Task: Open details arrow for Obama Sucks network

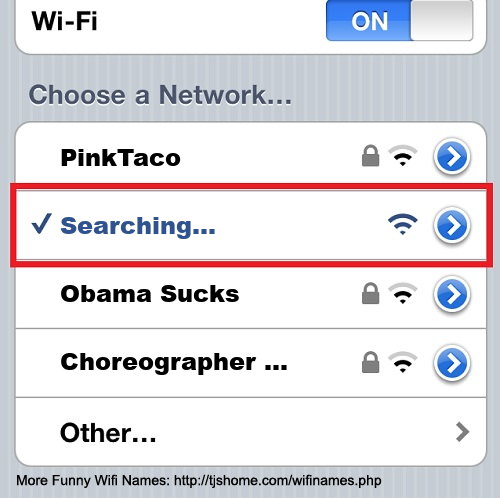Action: pos(452,294)
